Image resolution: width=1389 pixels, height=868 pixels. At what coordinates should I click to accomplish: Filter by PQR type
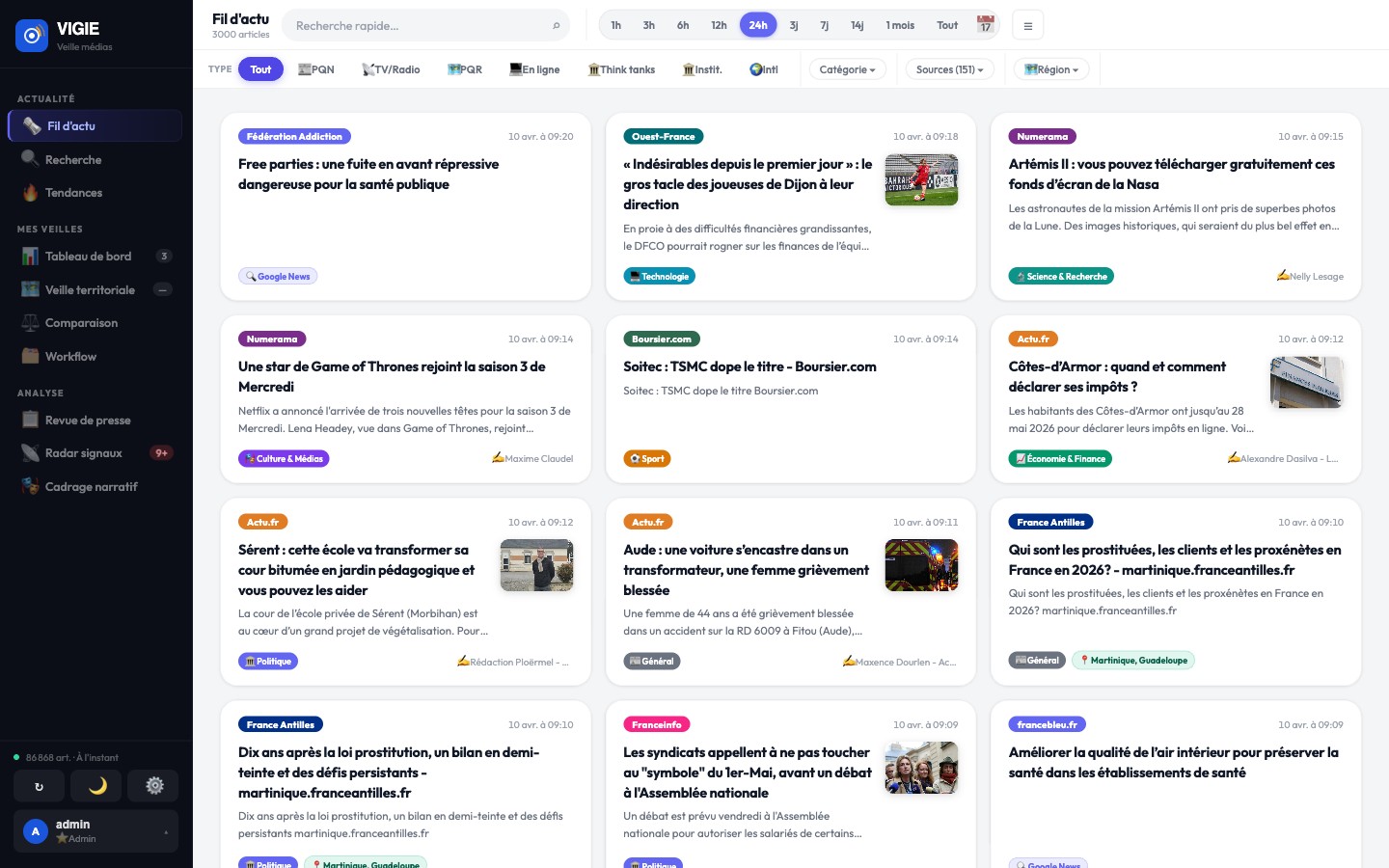pos(465,69)
